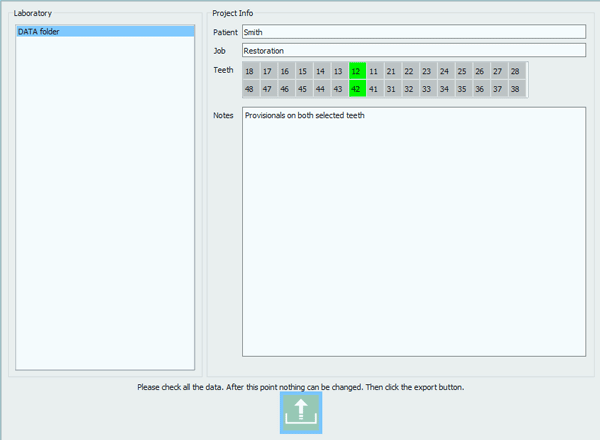Screen dimensions: 600x440
Task: Toggle tooth 28 in upper row
Action: point(515,71)
